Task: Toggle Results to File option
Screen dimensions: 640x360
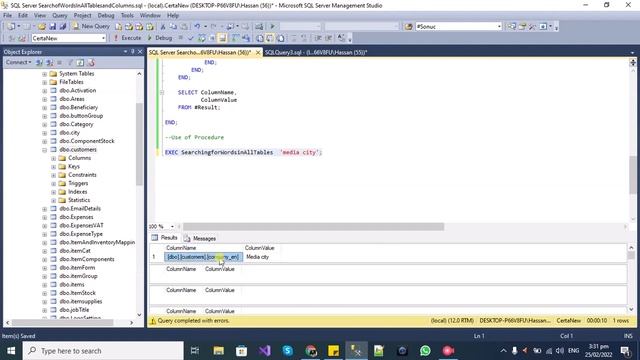Action: (280, 38)
